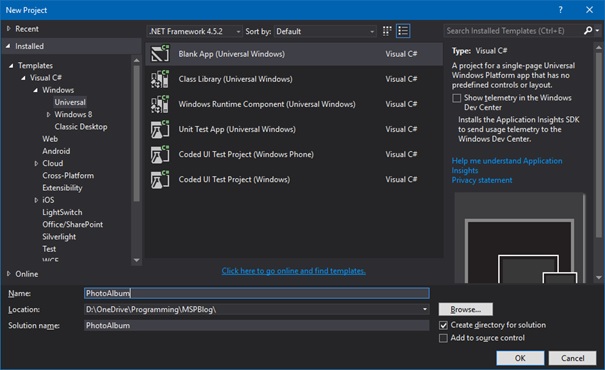The image size is (605, 370).
Task: Click the Location path field
Action: [x=252, y=309]
